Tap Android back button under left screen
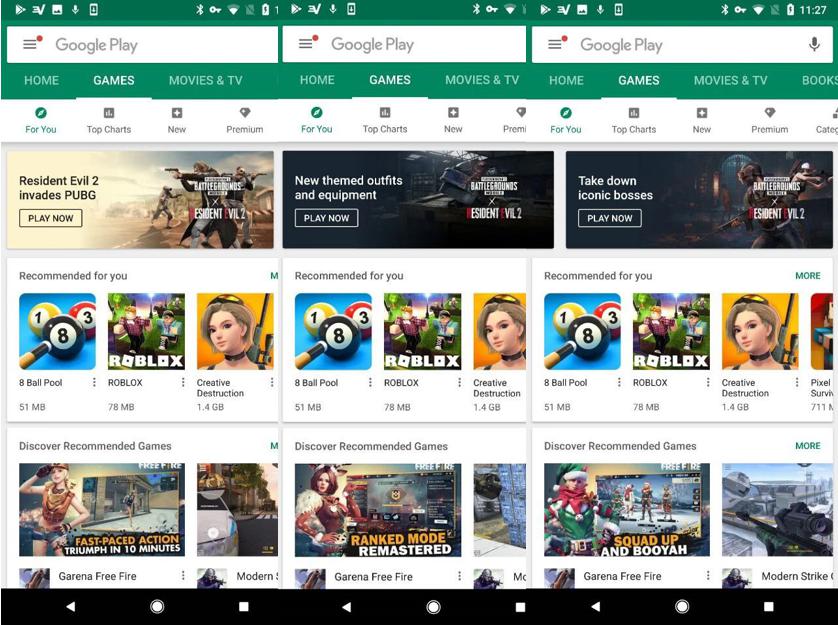The width and height of the screenshot is (838, 625). click(70, 606)
